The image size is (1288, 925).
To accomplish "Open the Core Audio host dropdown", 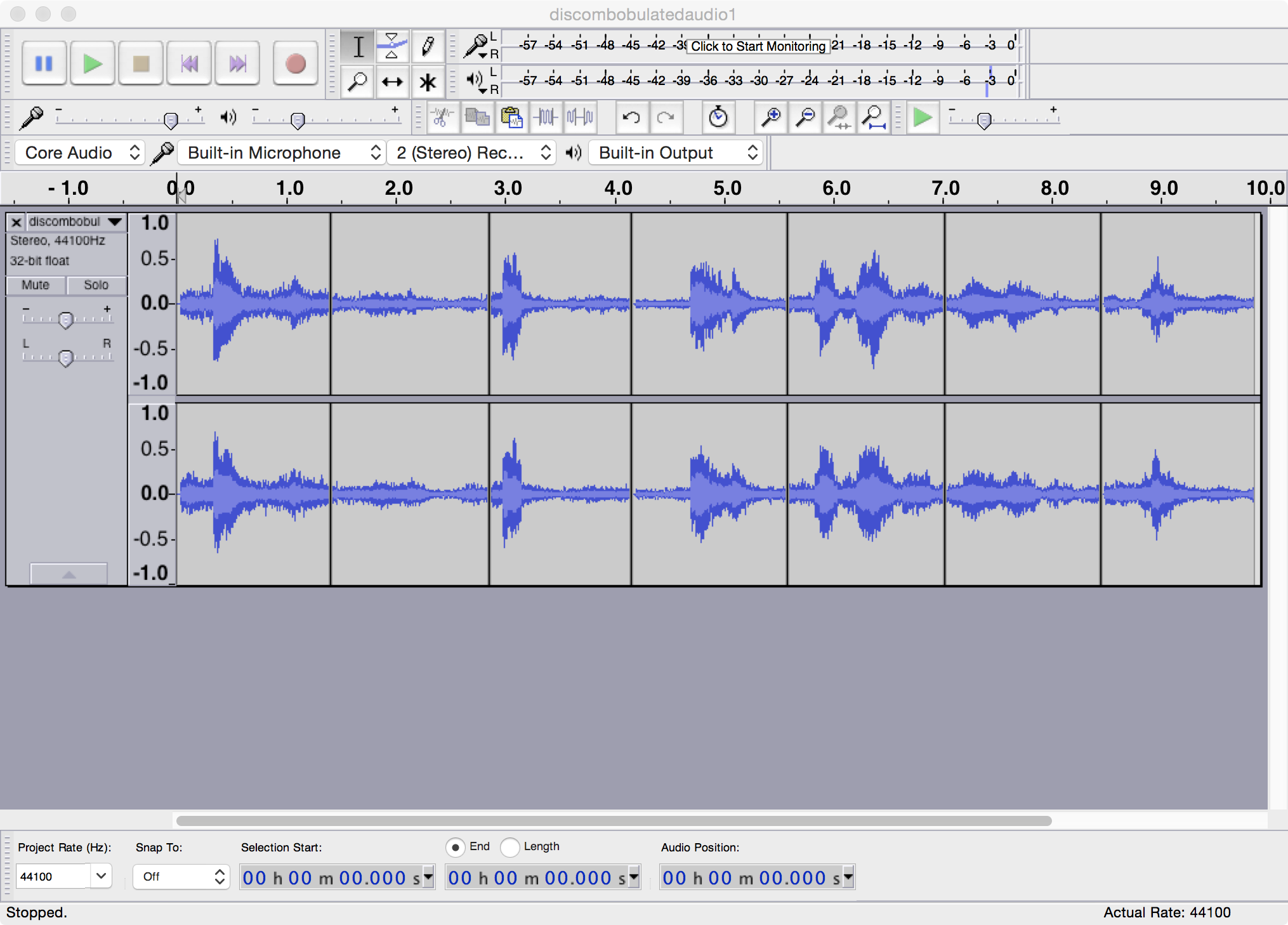I will [x=80, y=153].
